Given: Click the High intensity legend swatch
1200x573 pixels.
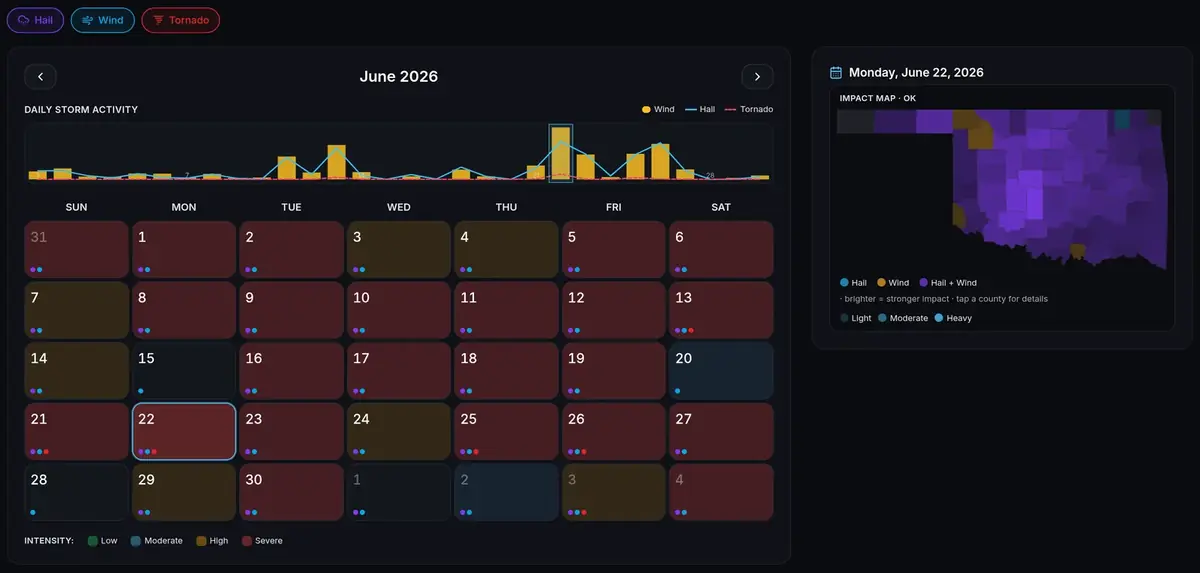Looking at the screenshot, I should pos(201,541).
